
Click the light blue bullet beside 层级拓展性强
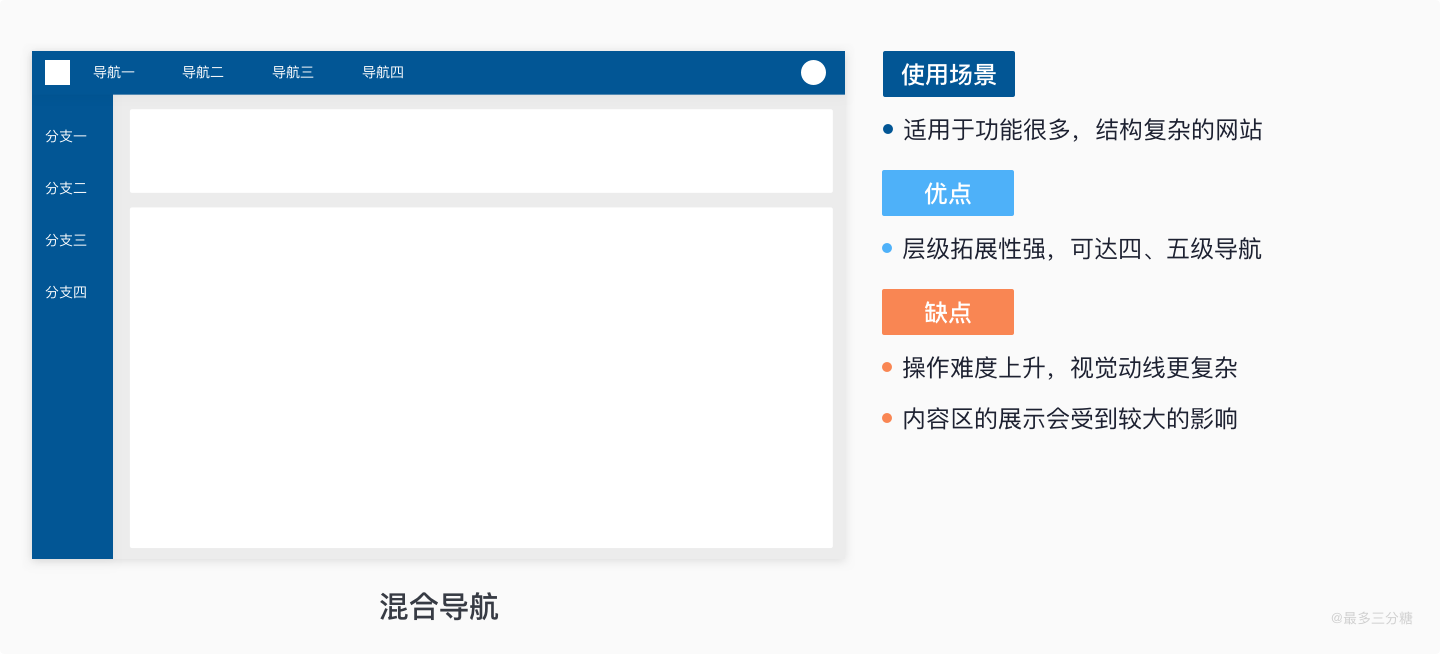[887, 248]
